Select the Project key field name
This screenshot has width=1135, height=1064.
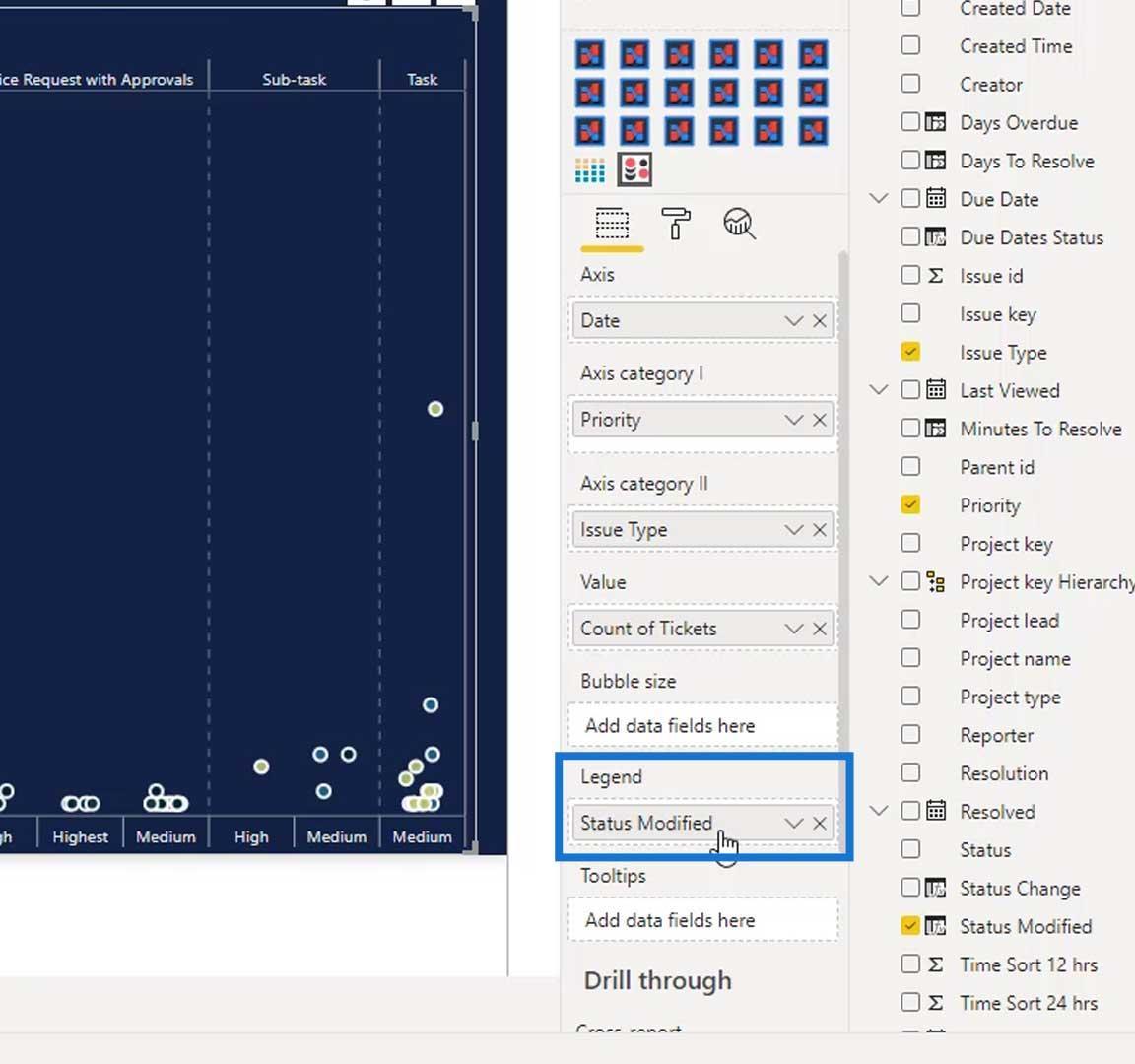(x=1005, y=544)
